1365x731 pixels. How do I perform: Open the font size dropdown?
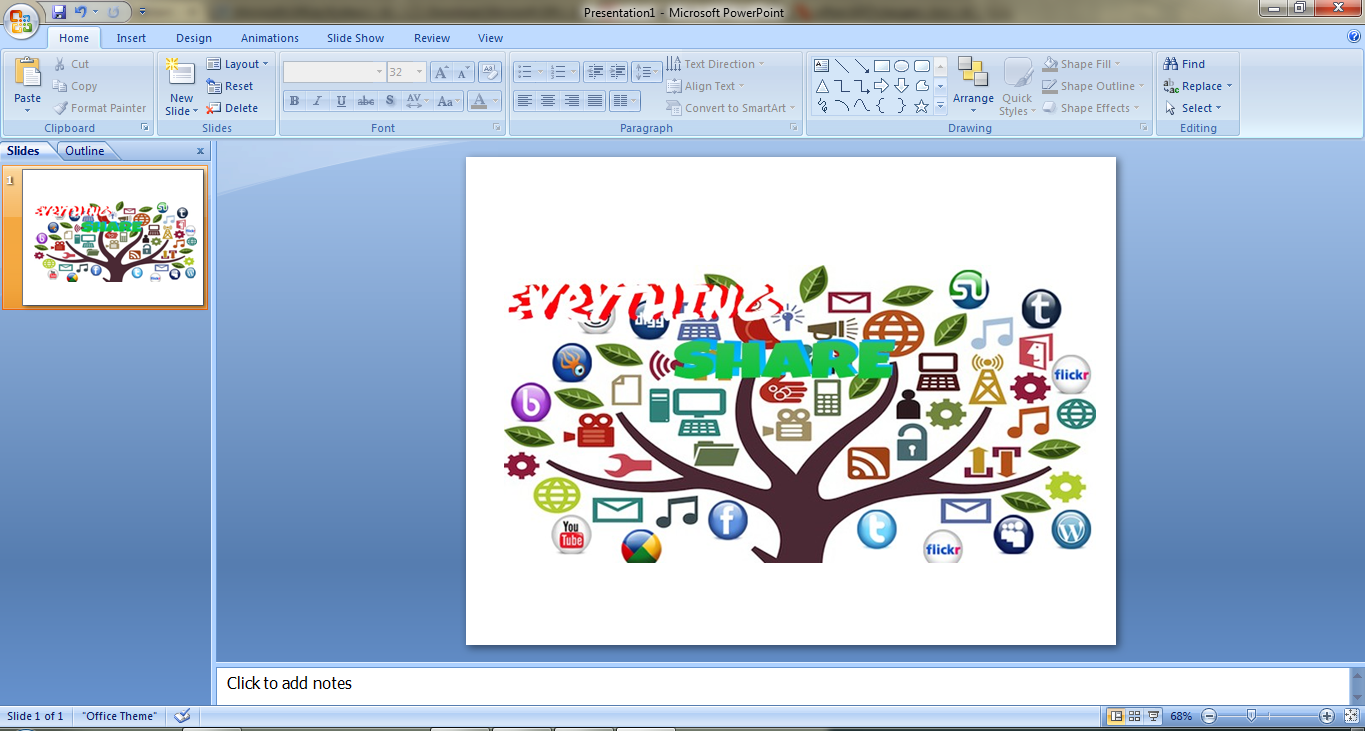tap(419, 72)
